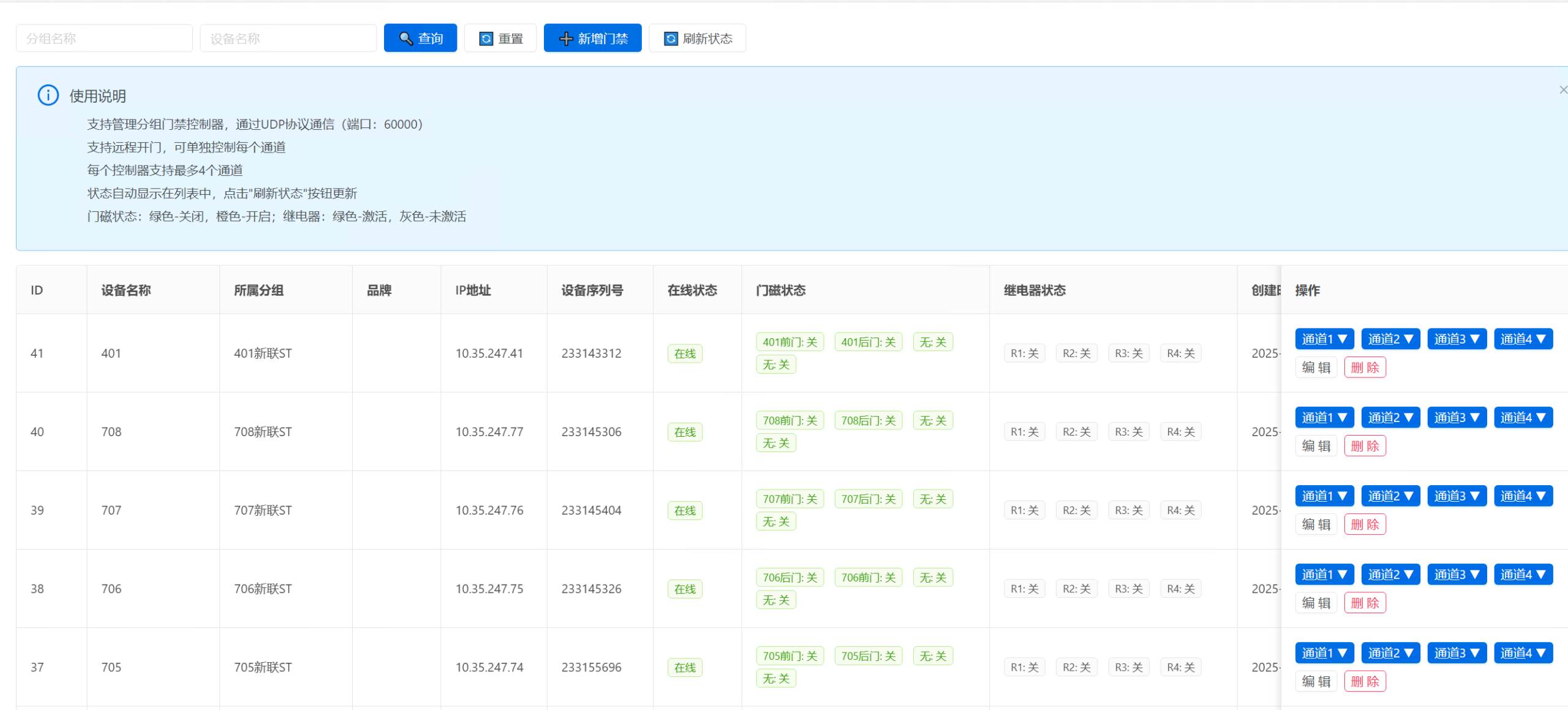The height and width of the screenshot is (710, 1568).
Task: Close the 使用说明 notice panel
Action: [1562, 90]
